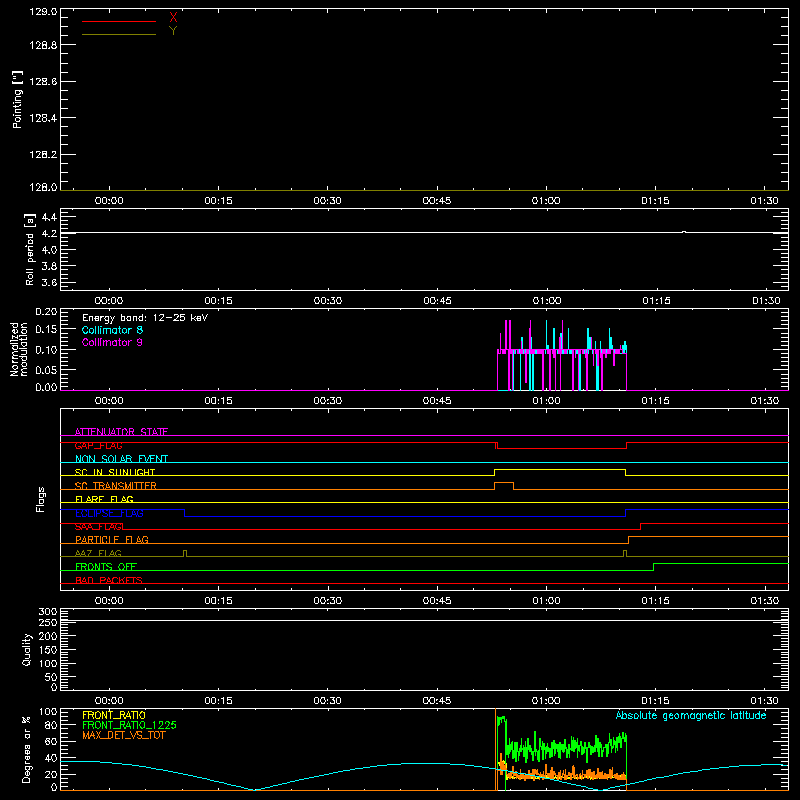
Task: Click the Normalized modulation axis title
Action: [19, 349]
